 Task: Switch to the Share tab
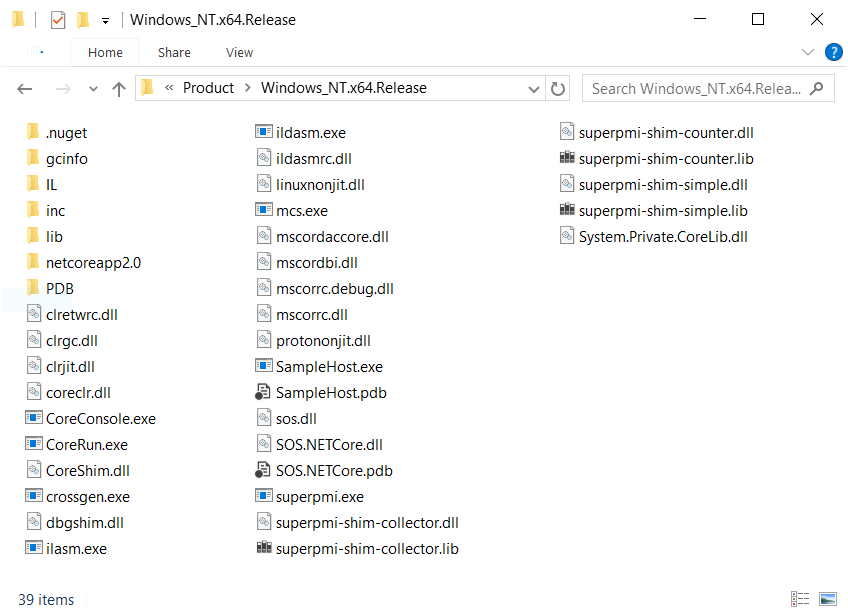point(174,52)
